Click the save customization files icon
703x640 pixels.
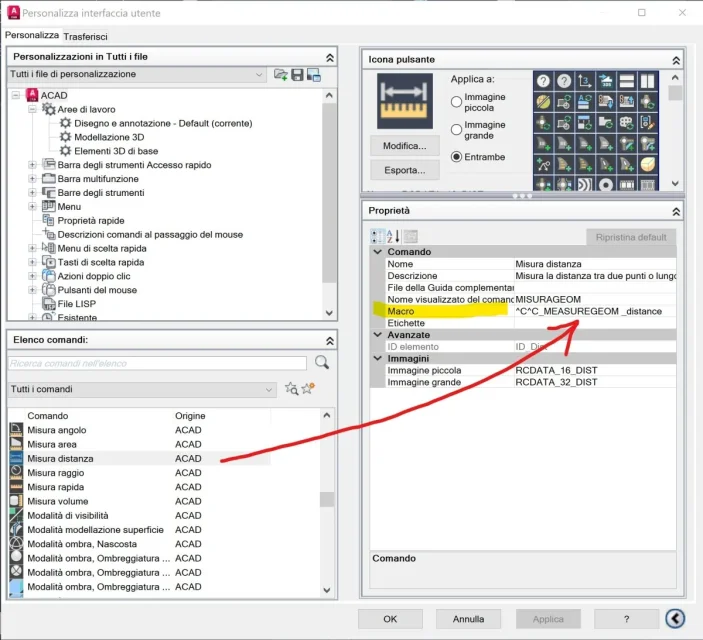click(x=297, y=74)
